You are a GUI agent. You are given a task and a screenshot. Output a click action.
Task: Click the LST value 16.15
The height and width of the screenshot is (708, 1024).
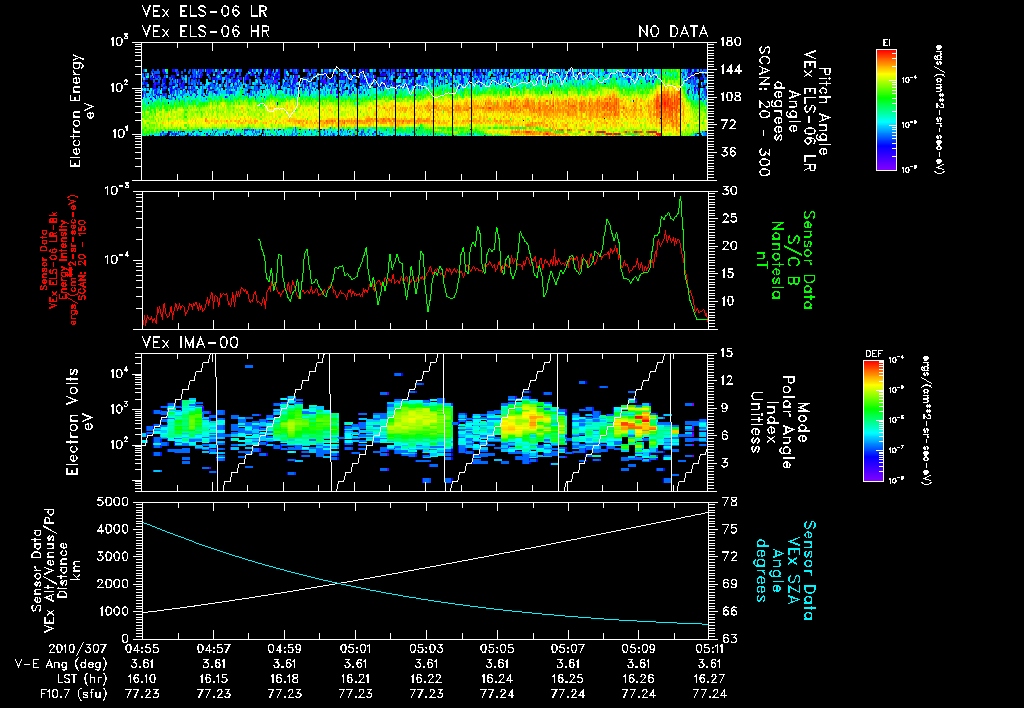(214, 679)
